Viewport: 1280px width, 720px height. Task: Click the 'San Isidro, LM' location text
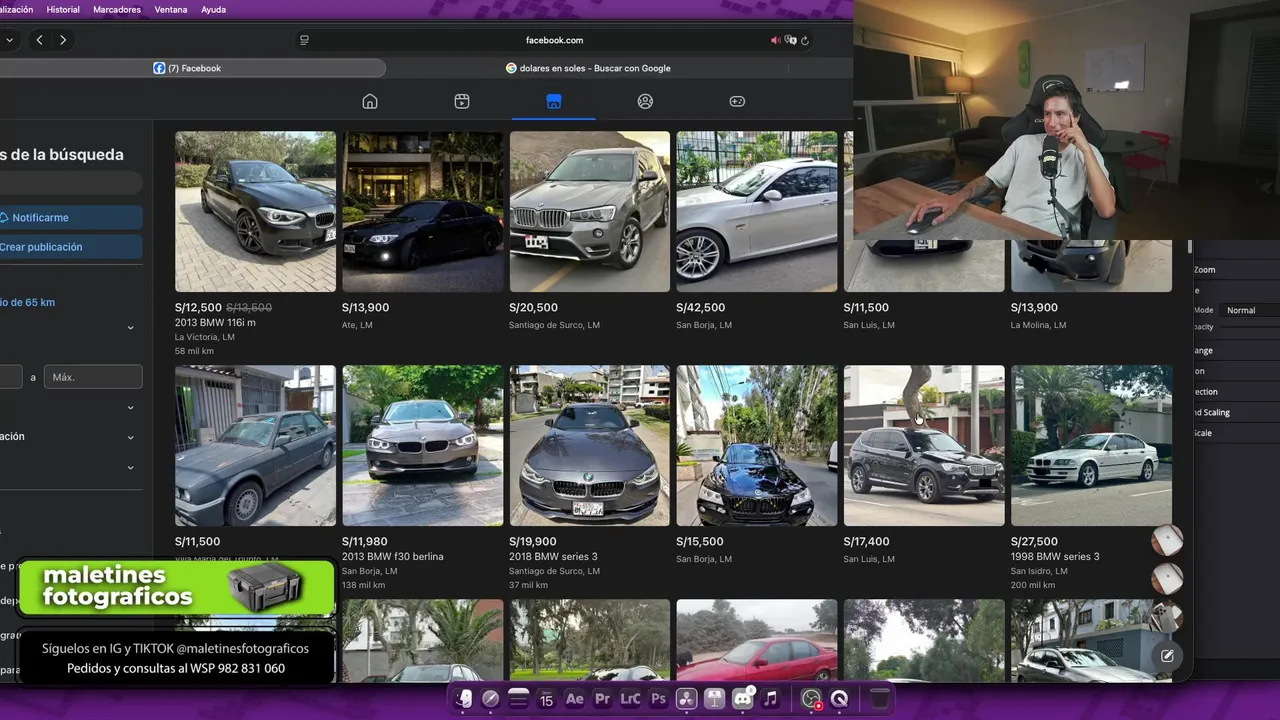click(1039, 571)
